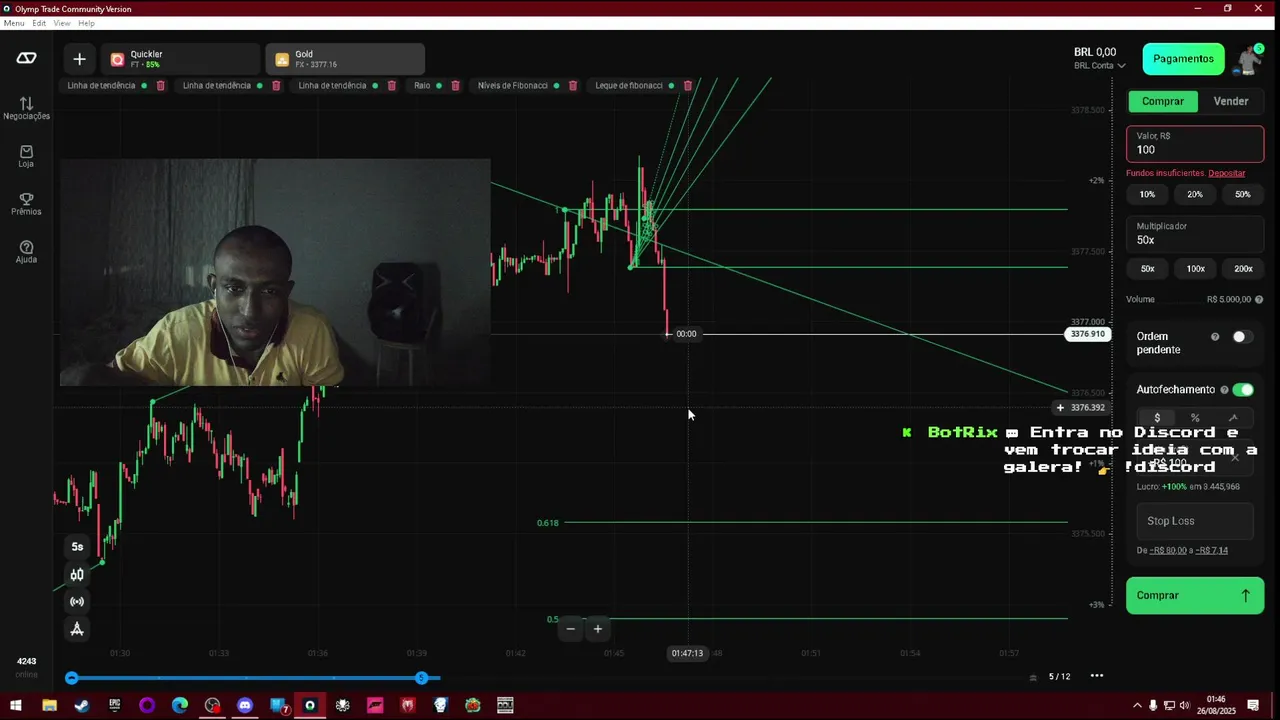Viewport: 1280px width, 720px height.
Task: Open drawing tools compass icon
Action: pyautogui.click(x=77, y=629)
